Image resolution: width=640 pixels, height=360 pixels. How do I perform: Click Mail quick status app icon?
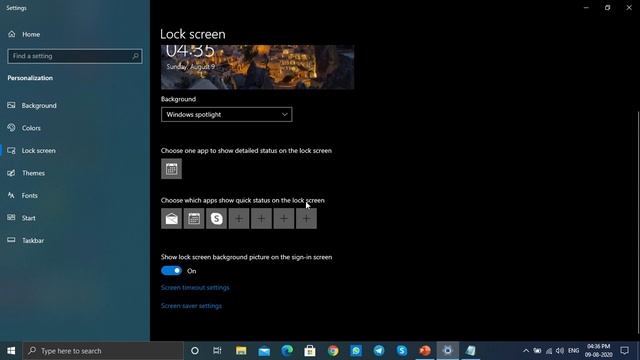(171, 218)
